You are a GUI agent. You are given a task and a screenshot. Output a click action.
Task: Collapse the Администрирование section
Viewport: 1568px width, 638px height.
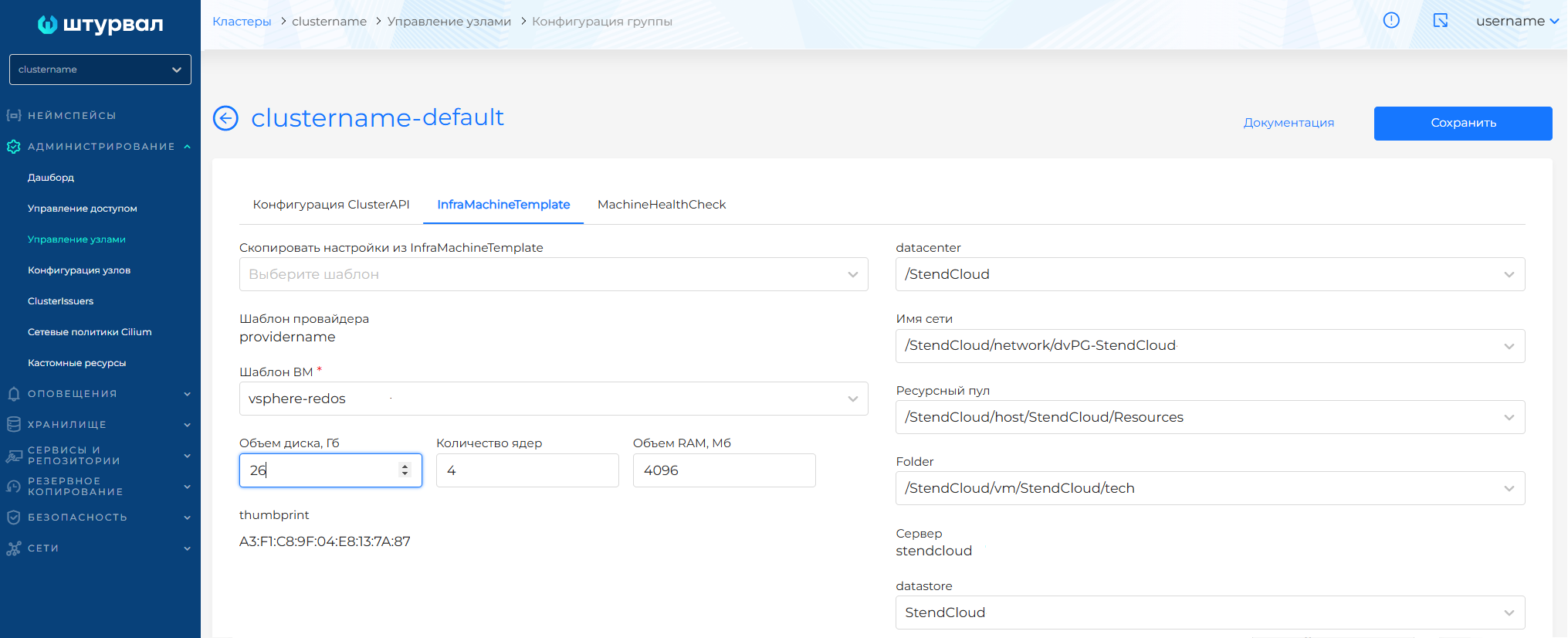(187, 147)
